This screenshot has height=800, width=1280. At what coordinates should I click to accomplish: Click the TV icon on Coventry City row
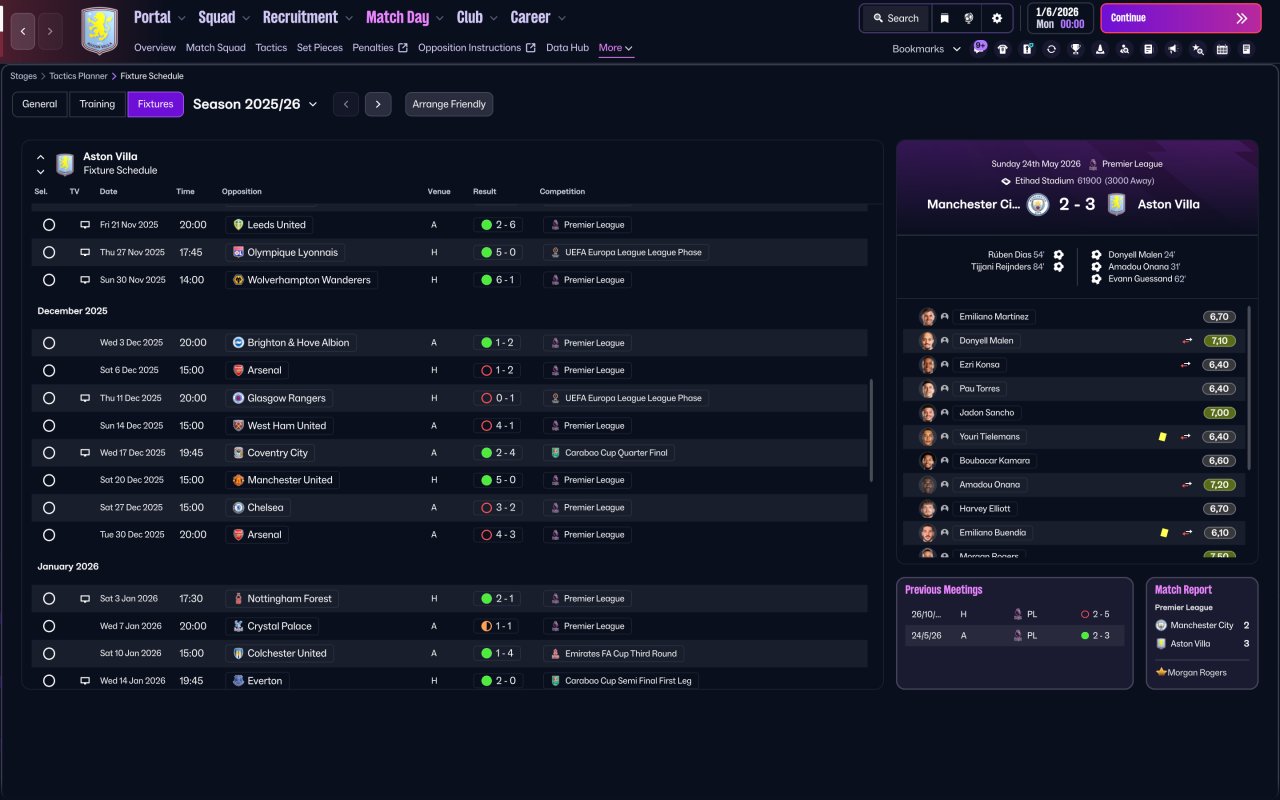(x=85, y=453)
